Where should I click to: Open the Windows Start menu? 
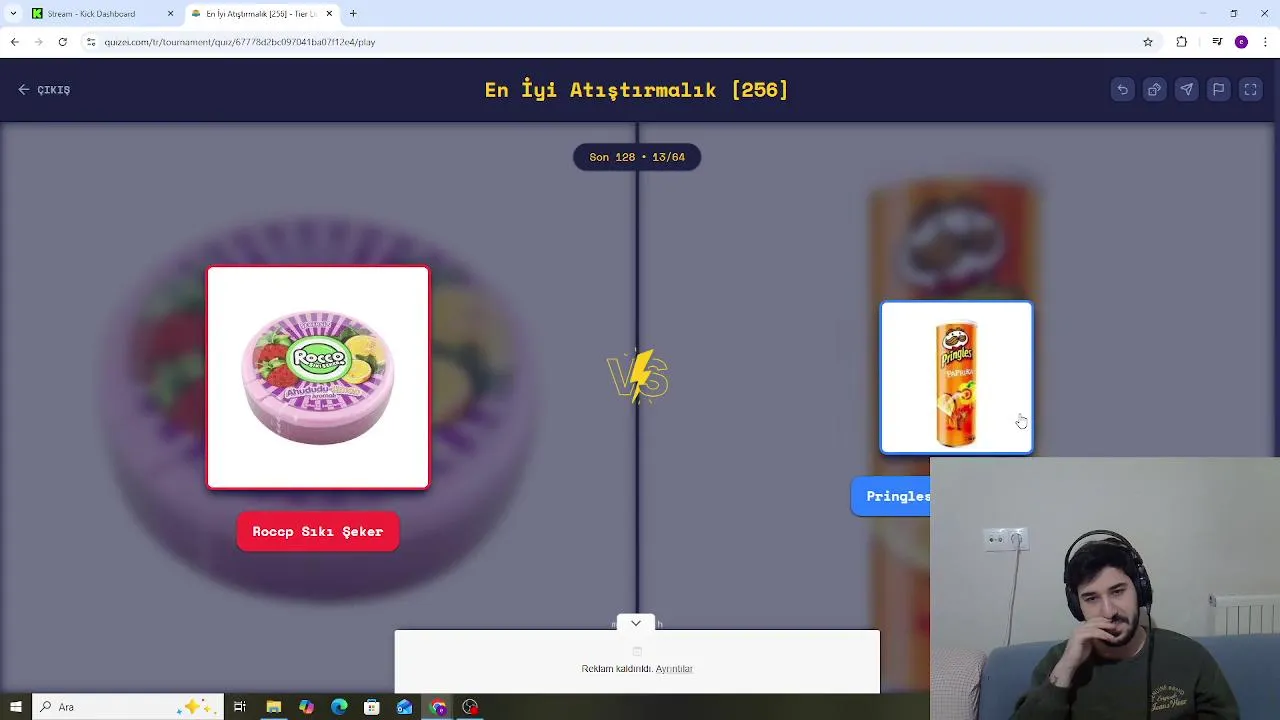point(15,707)
